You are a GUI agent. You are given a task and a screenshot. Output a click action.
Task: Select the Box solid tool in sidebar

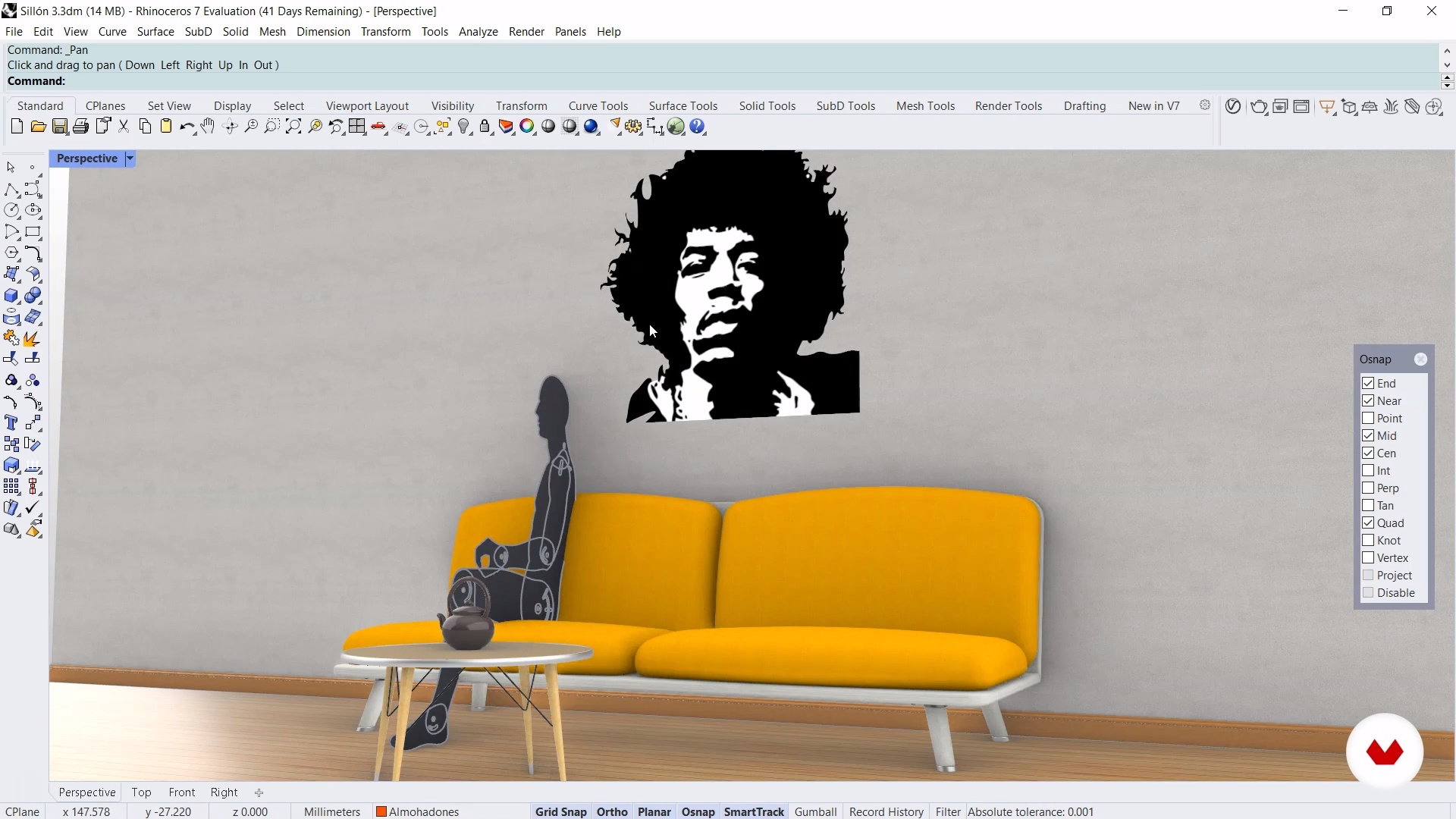point(11,296)
